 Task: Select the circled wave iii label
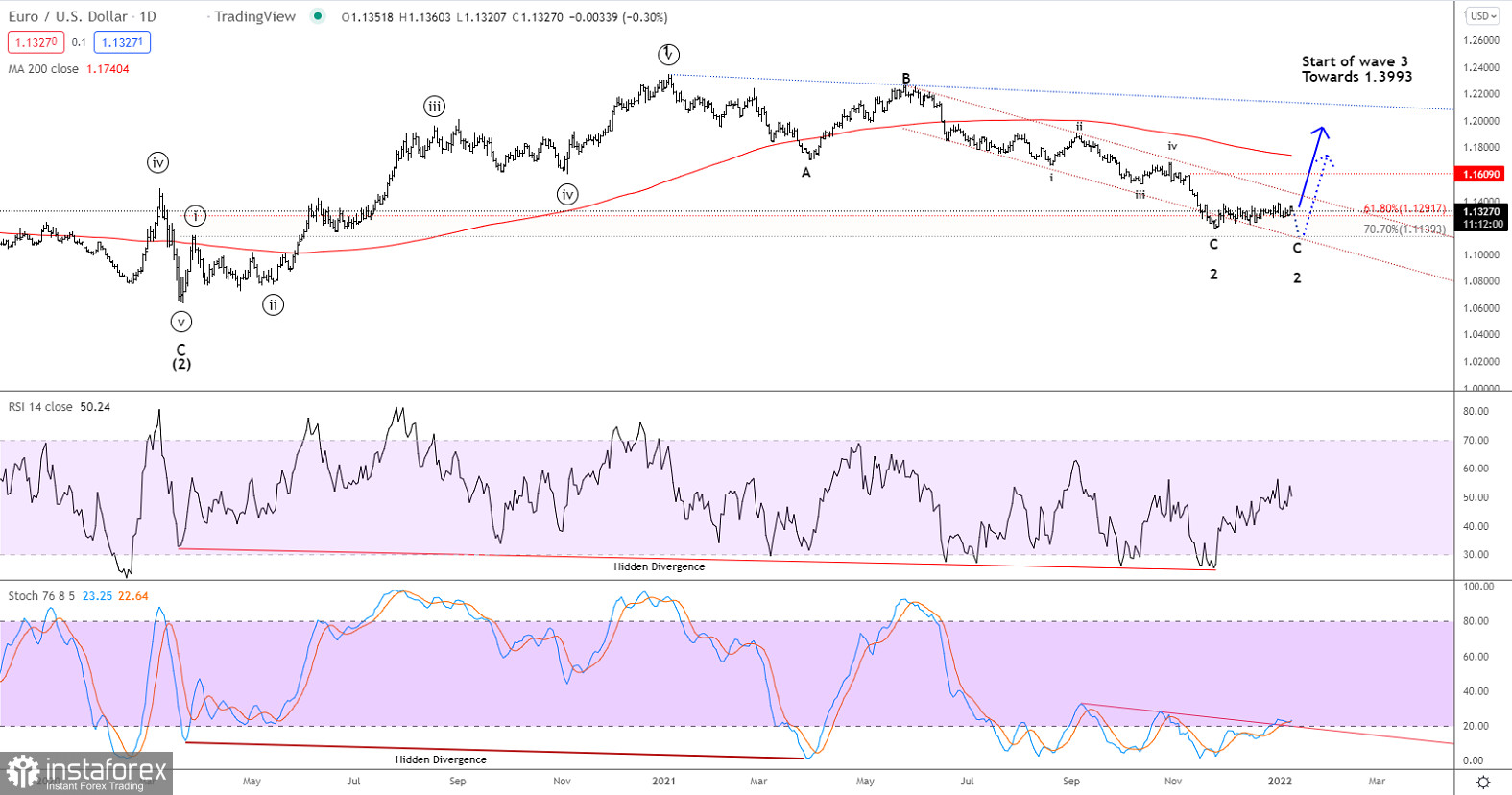435,107
